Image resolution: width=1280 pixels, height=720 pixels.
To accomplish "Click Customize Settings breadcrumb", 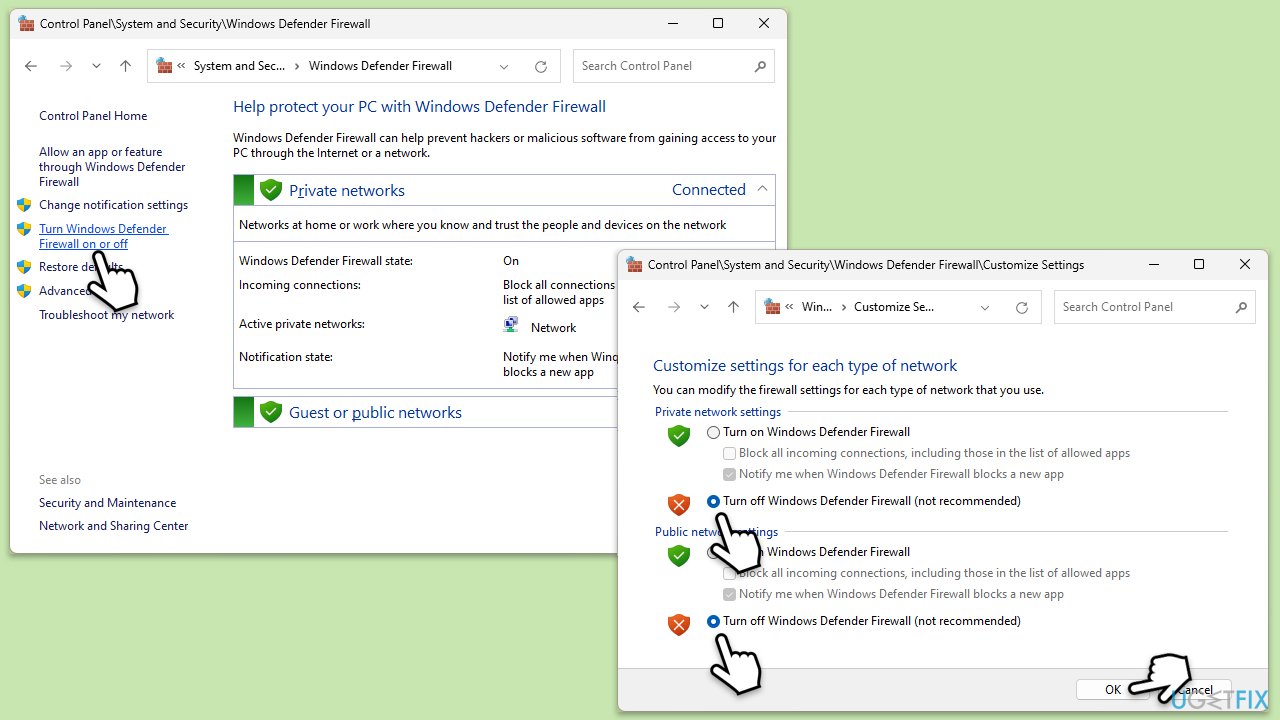I will click(894, 307).
